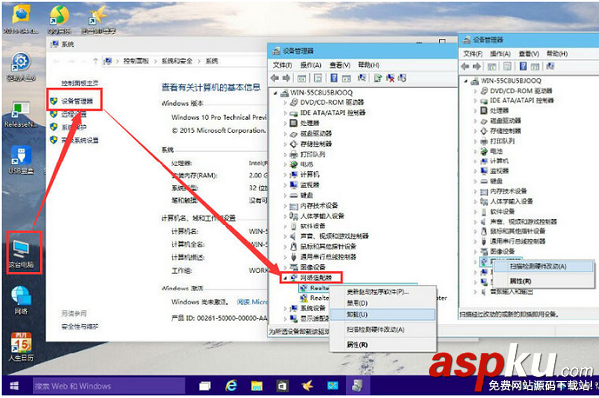Expand IDE ATA/ATAPI 控制器 in middle Device Manager

(x=285, y=113)
